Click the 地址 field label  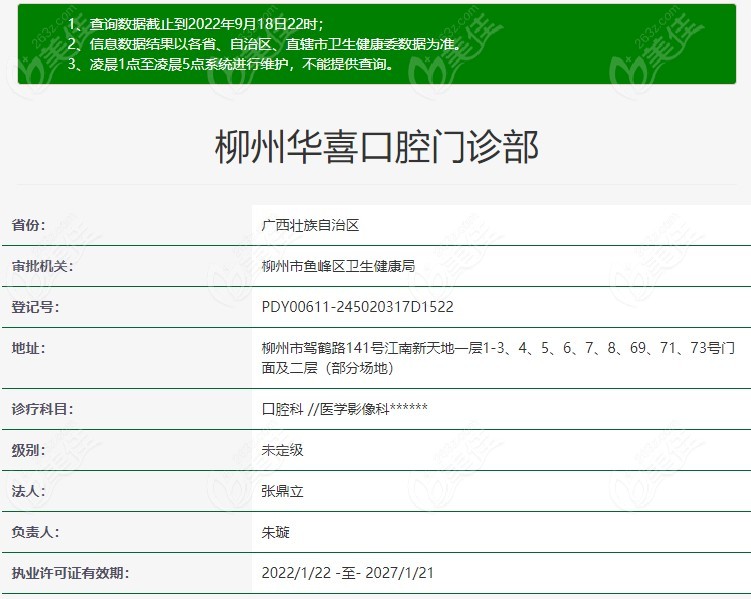29,348
